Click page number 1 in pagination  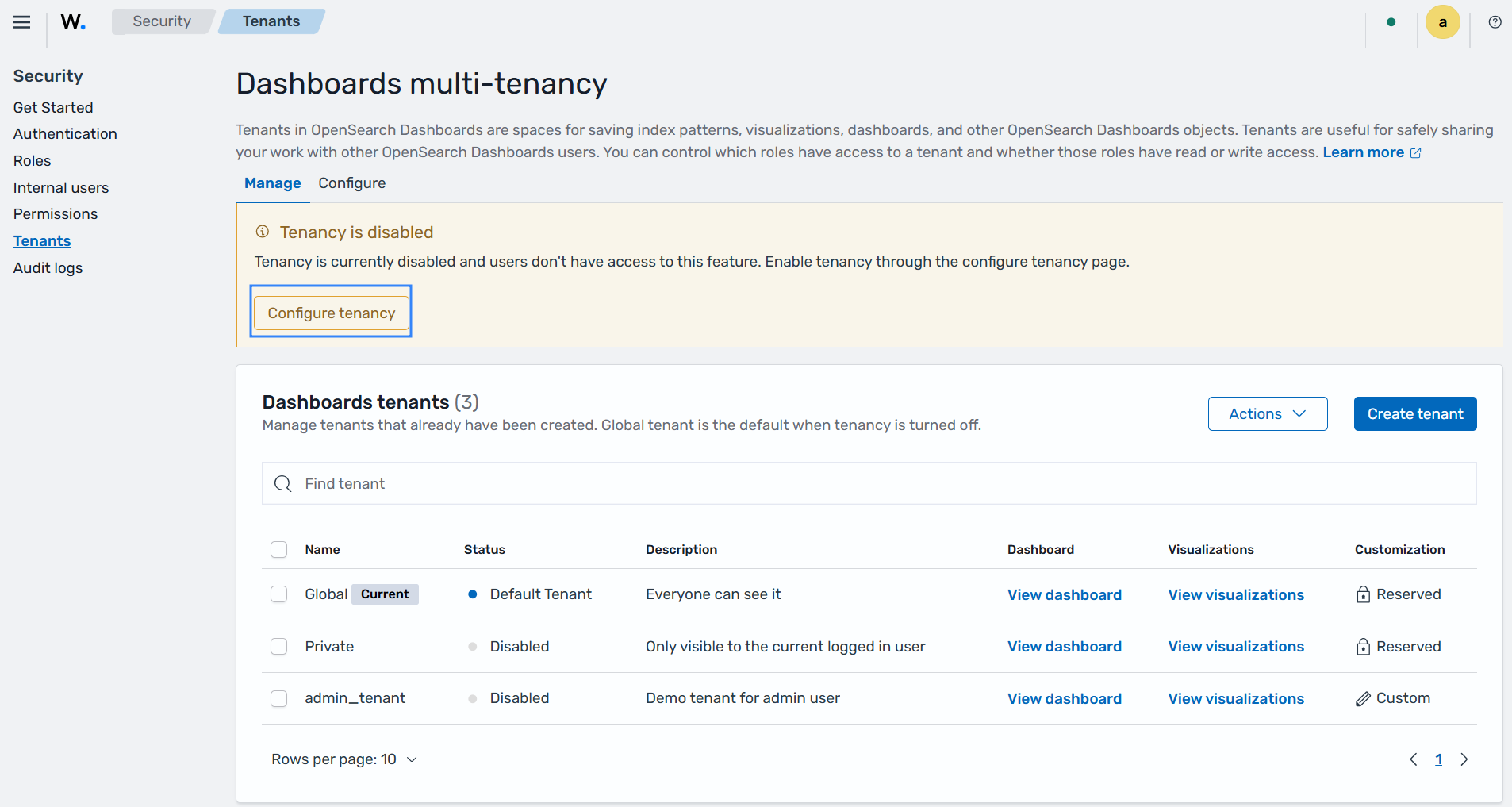(1438, 759)
